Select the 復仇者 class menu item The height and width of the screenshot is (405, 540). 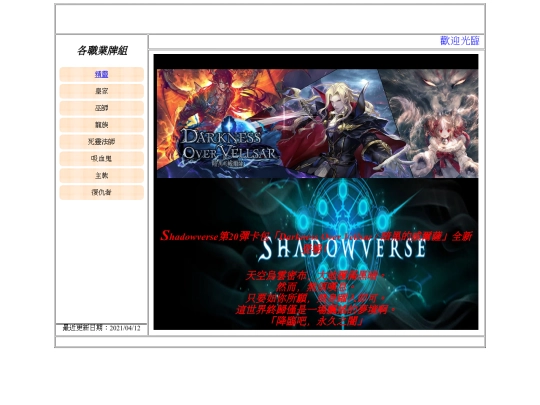point(102,193)
